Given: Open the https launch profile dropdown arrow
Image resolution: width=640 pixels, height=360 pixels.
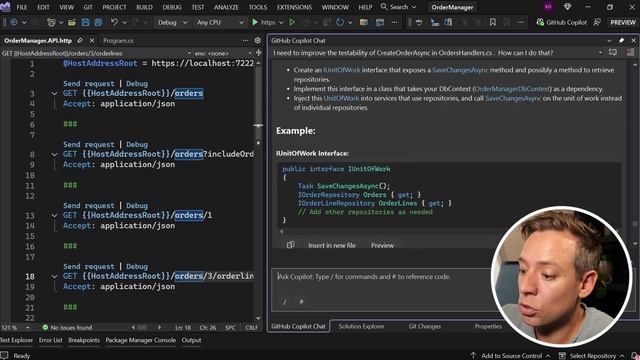Looking at the screenshot, I should pyautogui.click(x=281, y=22).
